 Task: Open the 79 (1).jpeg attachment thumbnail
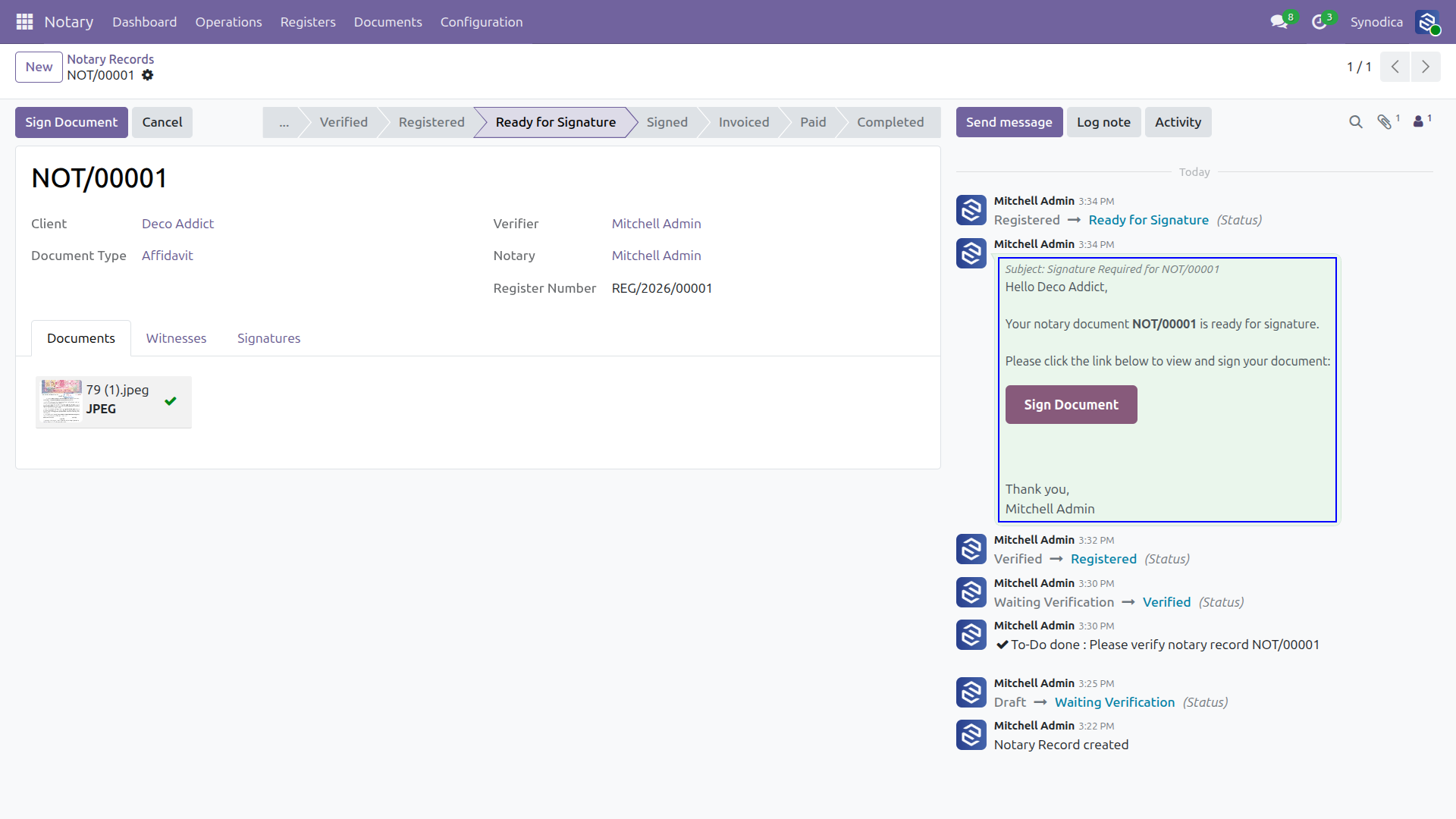click(x=61, y=402)
